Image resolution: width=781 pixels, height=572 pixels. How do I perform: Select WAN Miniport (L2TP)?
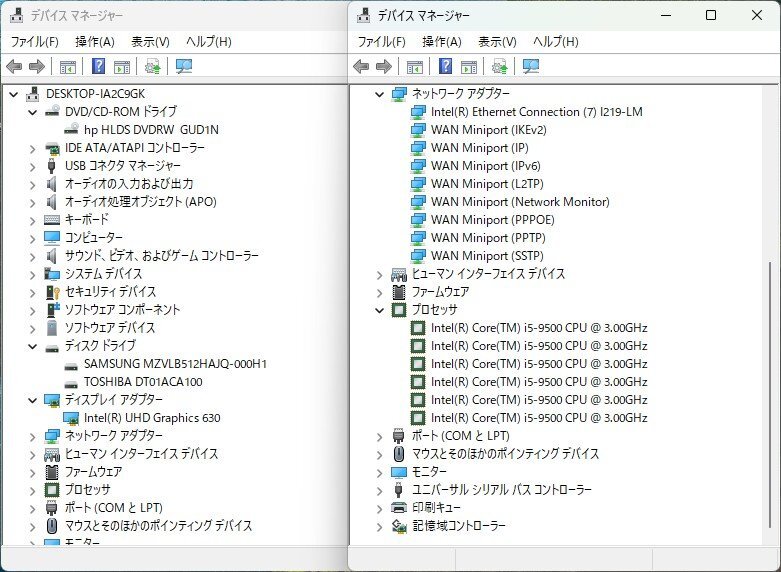tap(487, 184)
